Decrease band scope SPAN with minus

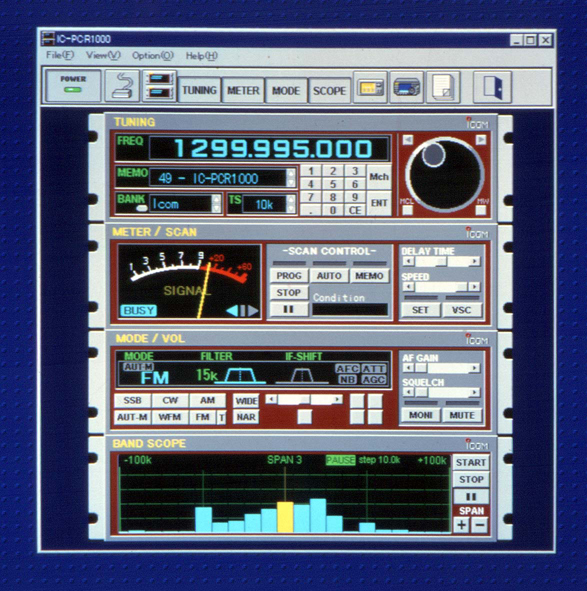pyautogui.click(x=480, y=525)
